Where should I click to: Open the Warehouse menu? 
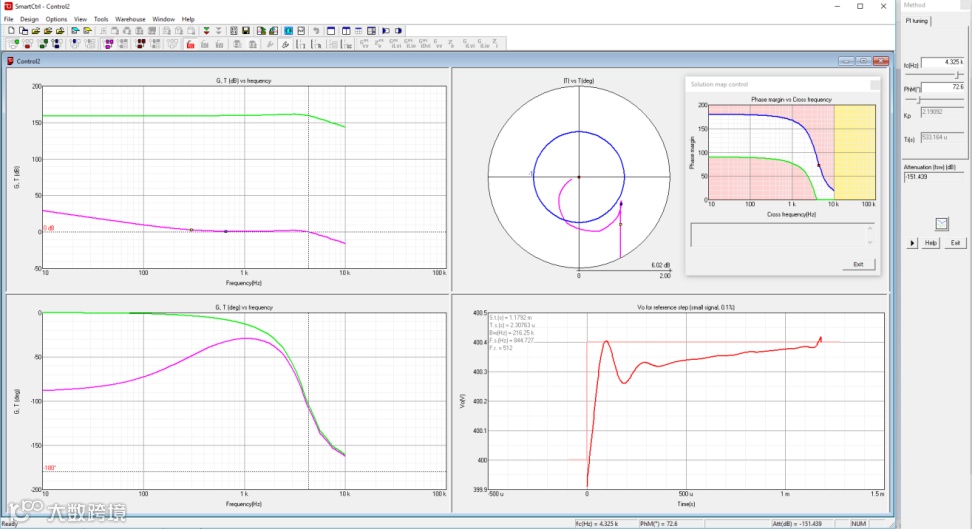[130, 19]
